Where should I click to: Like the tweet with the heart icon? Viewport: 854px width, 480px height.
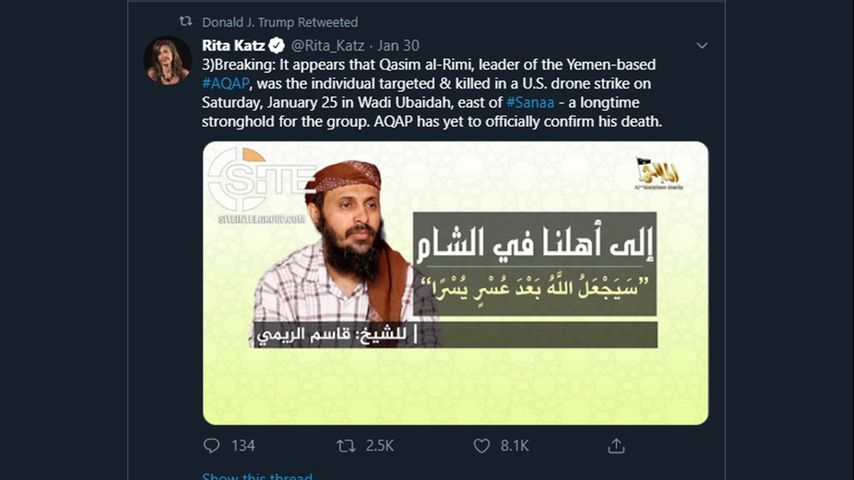482,446
